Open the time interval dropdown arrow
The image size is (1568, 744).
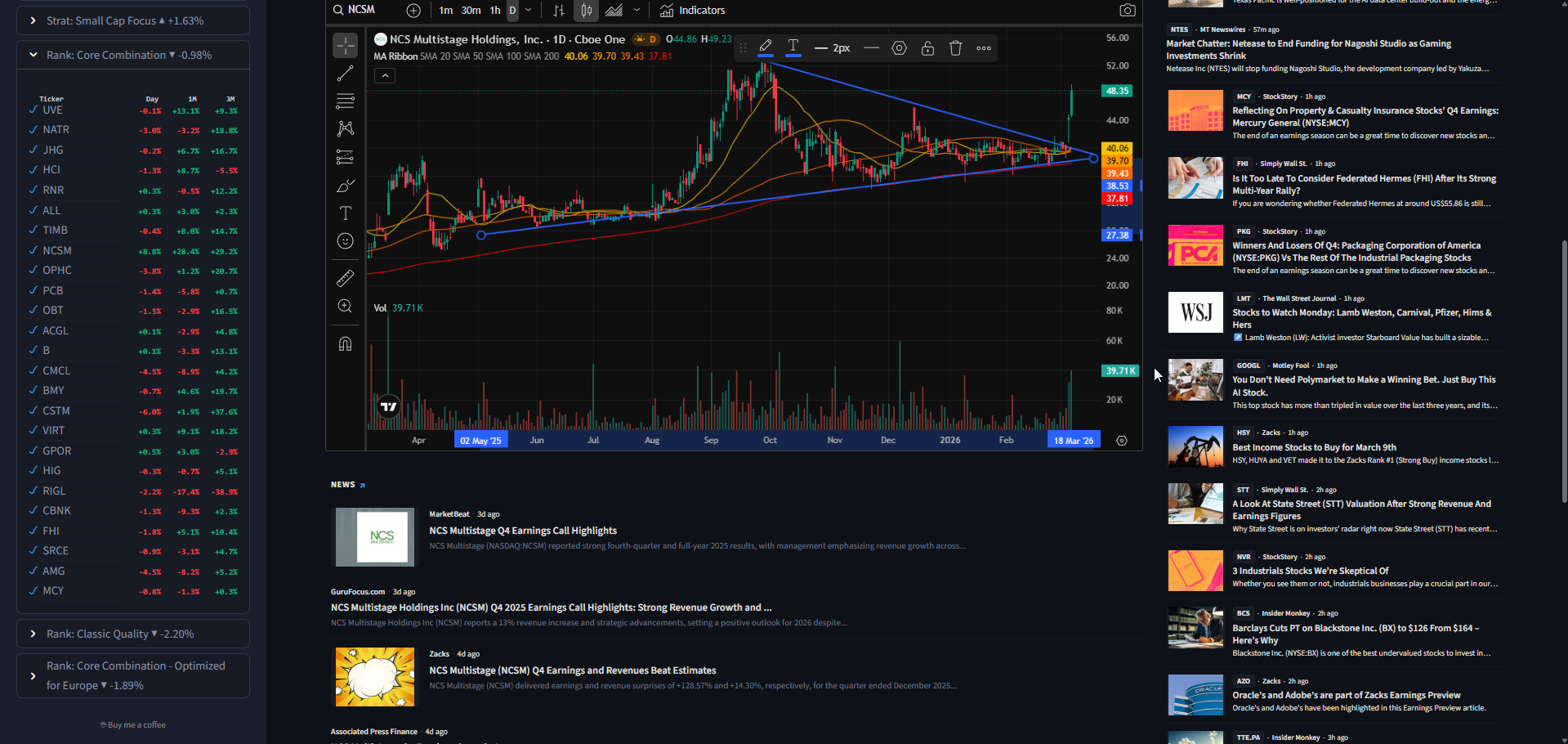[x=529, y=11]
